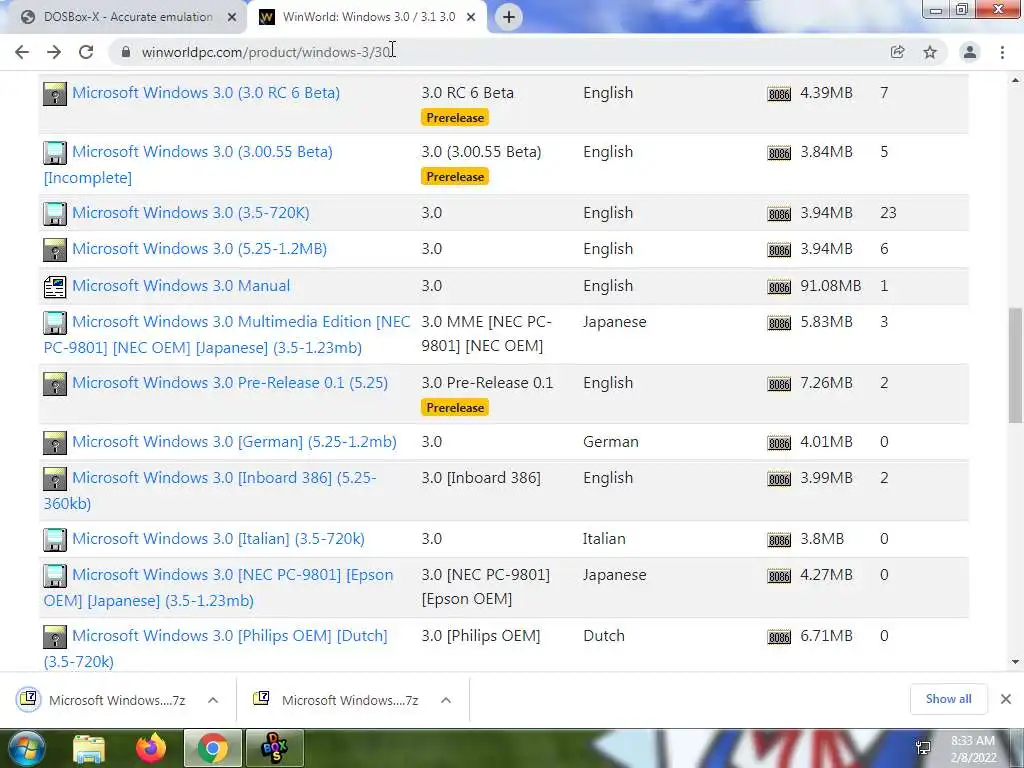Click the floppy icon for Italian release row
Screen dimensions: 1024x768
pos(55,539)
